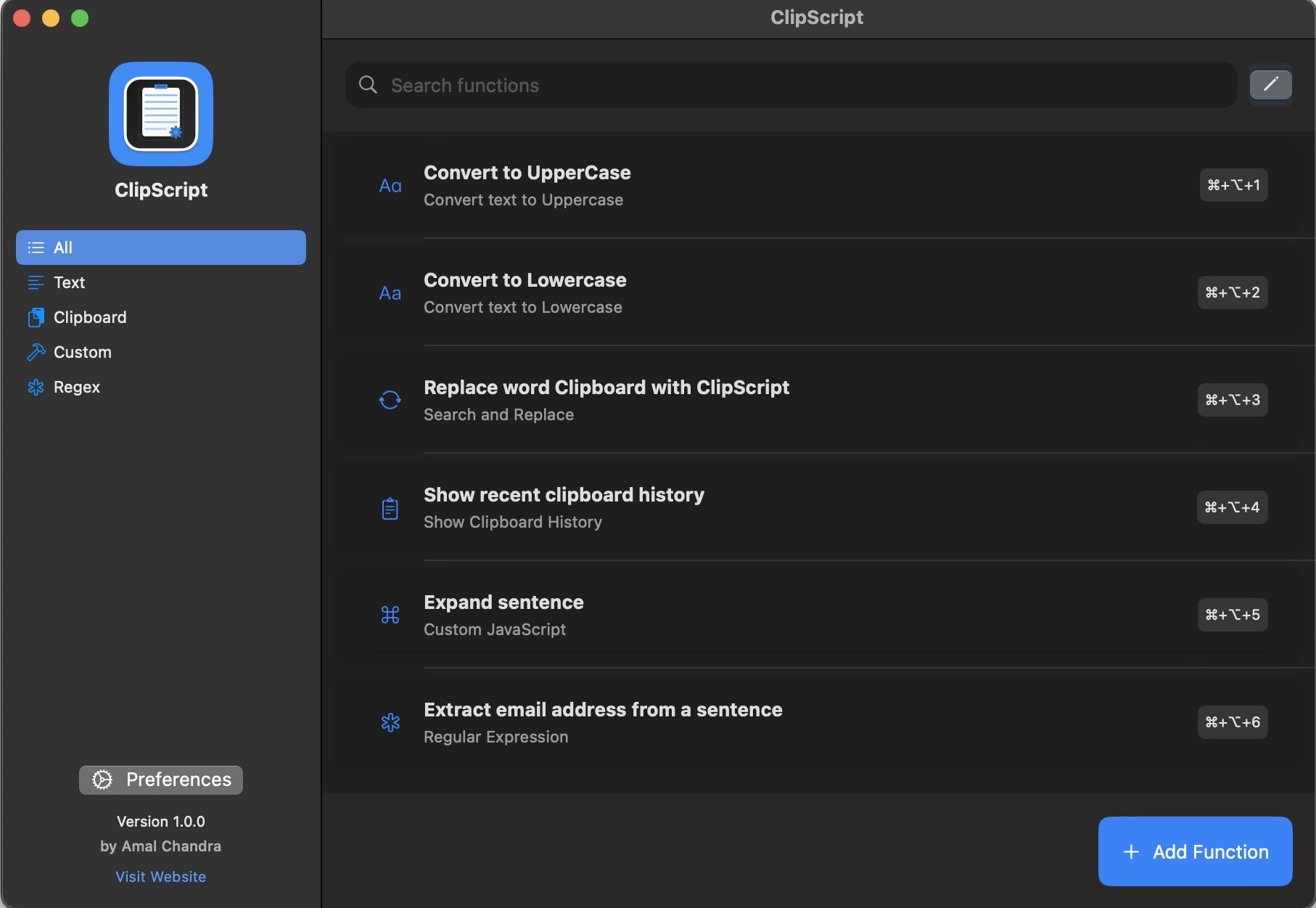
Task: Click the magnifier icon in search bar
Action: click(368, 85)
